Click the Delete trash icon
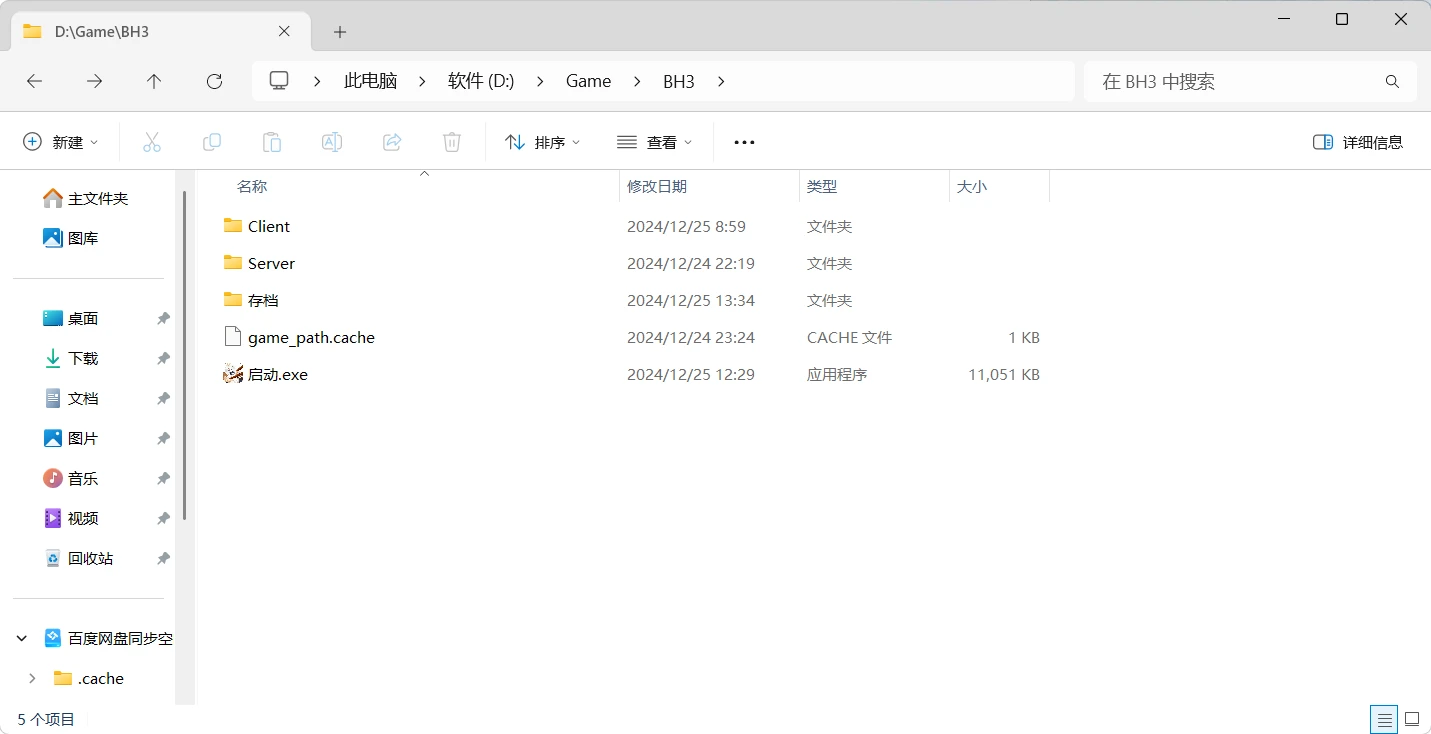Image resolution: width=1431 pixels, height=734 pixels. pyautogui.click(x=452, y=142)
